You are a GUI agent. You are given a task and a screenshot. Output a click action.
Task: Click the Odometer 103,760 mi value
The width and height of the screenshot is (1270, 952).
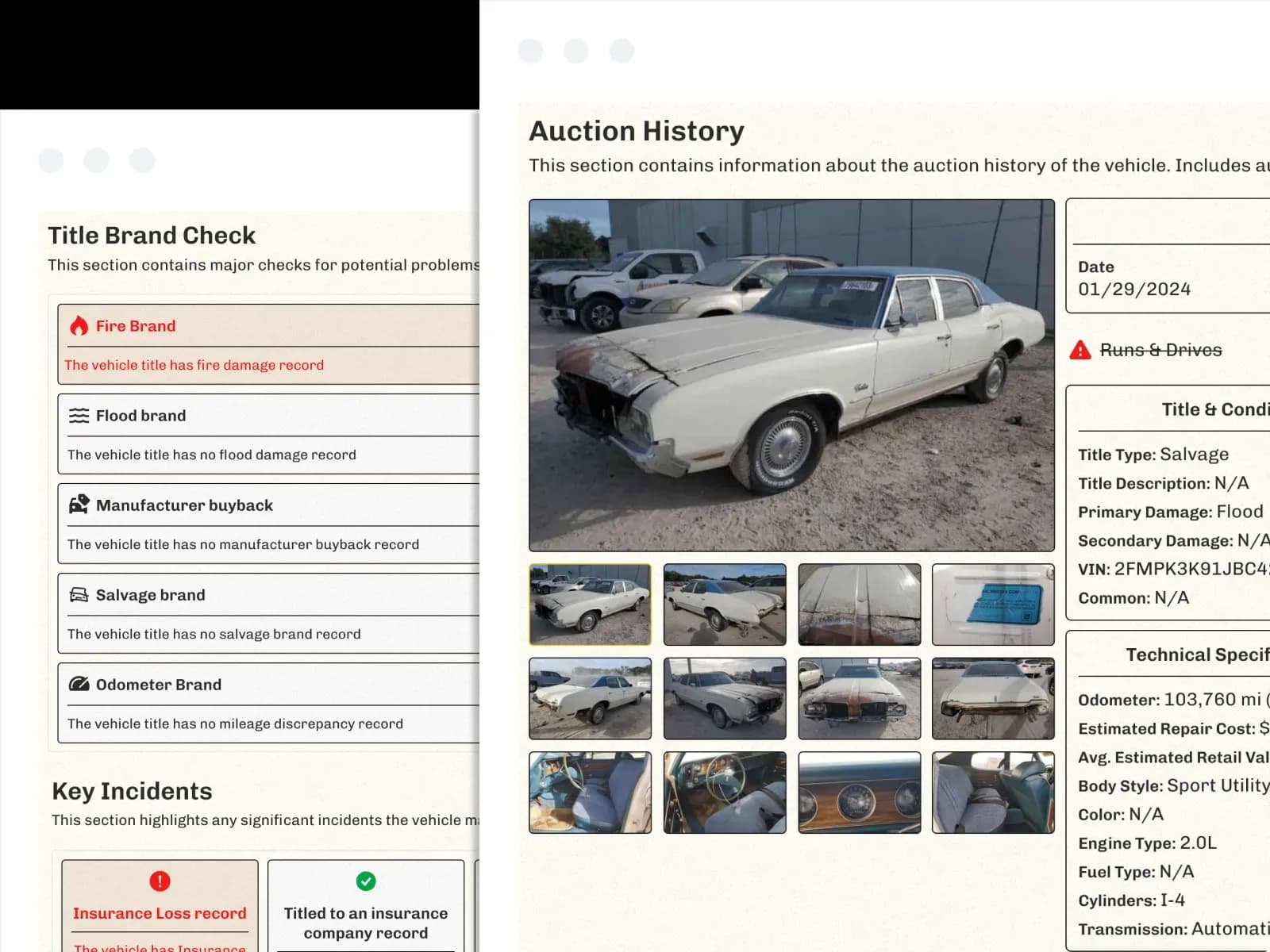pyautogui.click(x=1212, y=700)
